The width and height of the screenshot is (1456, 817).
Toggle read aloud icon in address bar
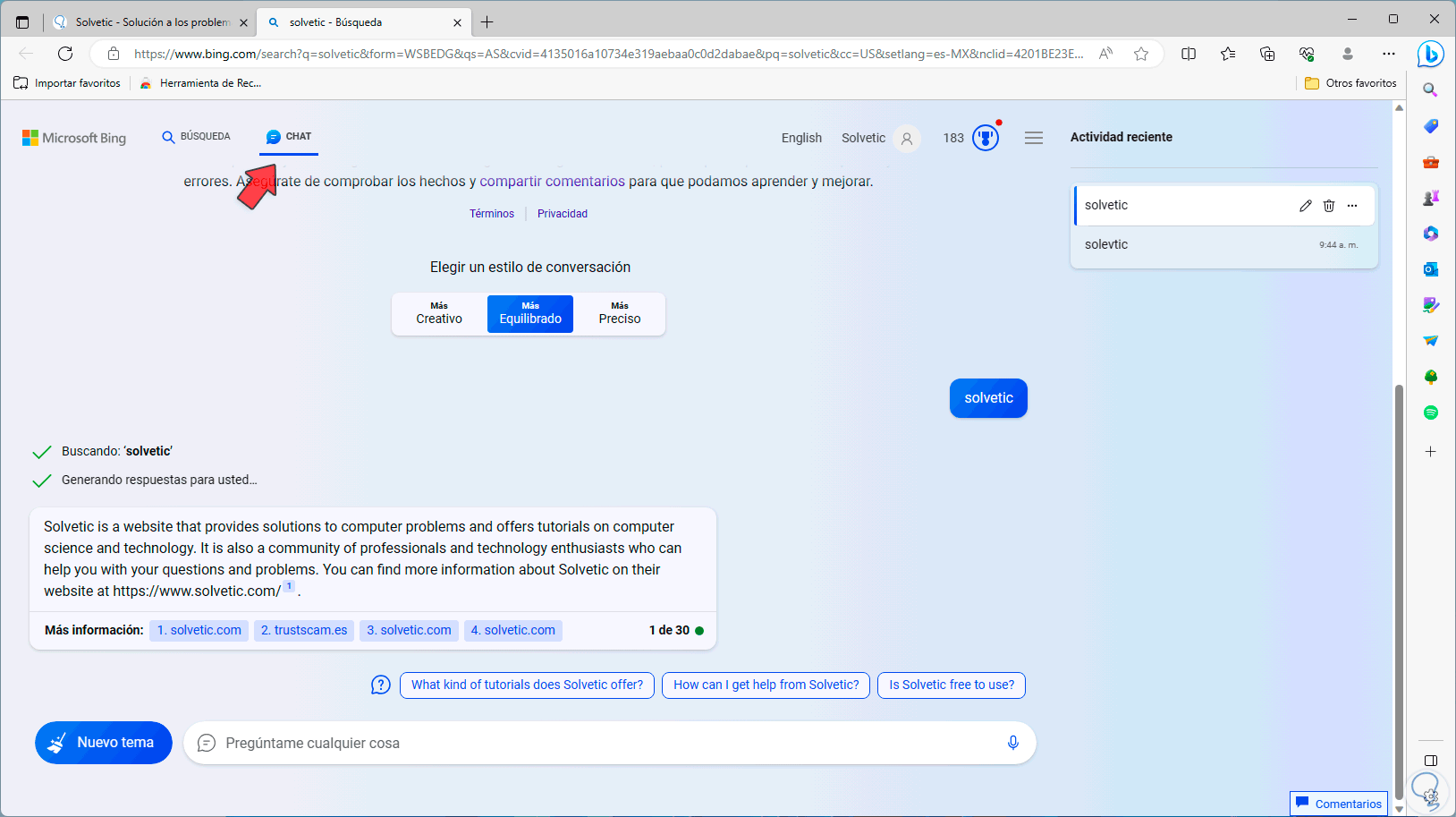tap(1106, 54)
